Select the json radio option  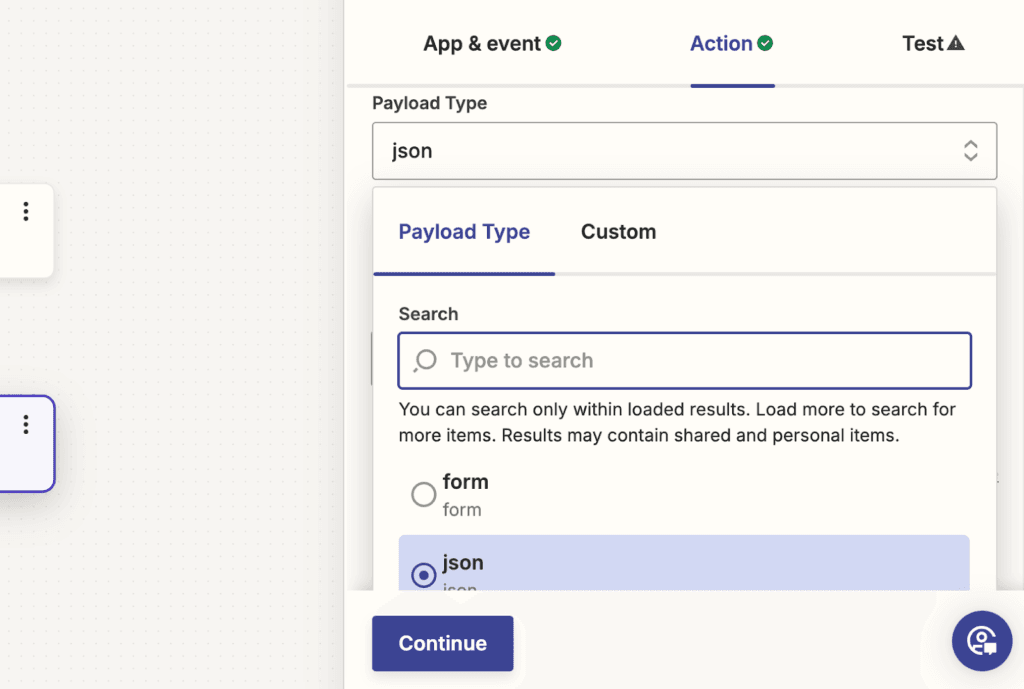[424, 575]
